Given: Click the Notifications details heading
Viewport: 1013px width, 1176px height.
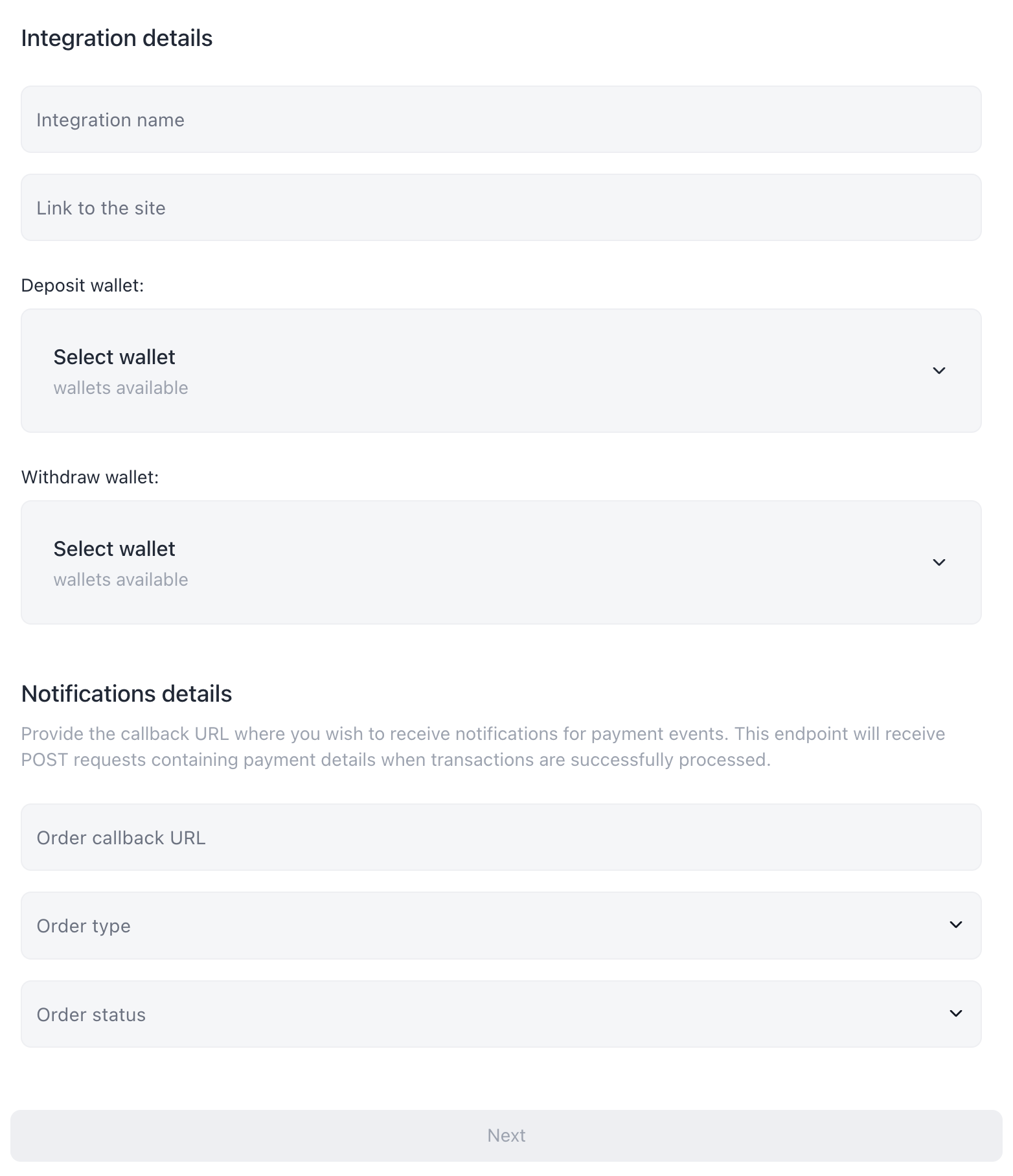Looking at the screenshot, I should (x=126, y=694).
